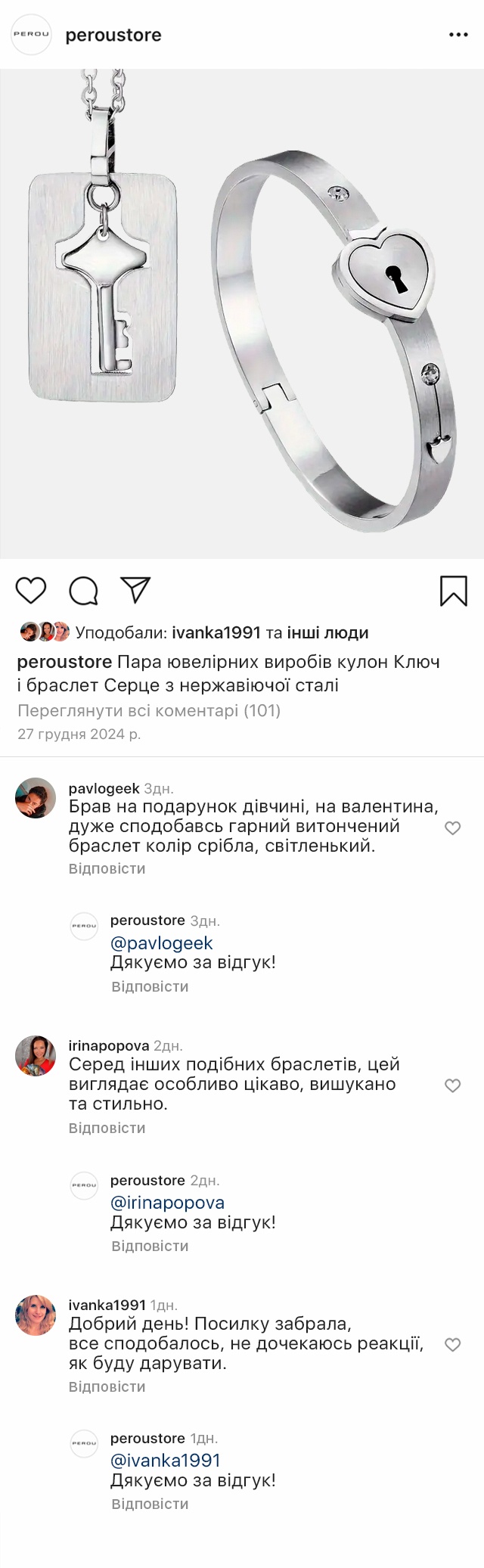Viewport: 484px width, 1568px height.
Task: Like pavlogeek's comment
Action: [x=452, y=828]
